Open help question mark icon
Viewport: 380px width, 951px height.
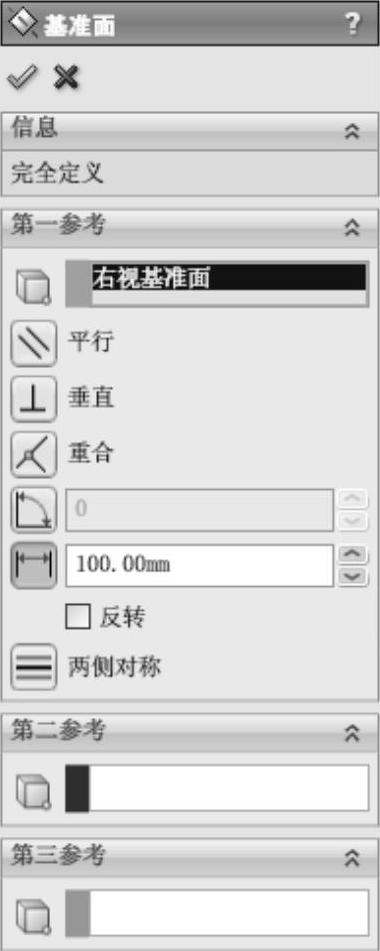click(x=353, y=24)
